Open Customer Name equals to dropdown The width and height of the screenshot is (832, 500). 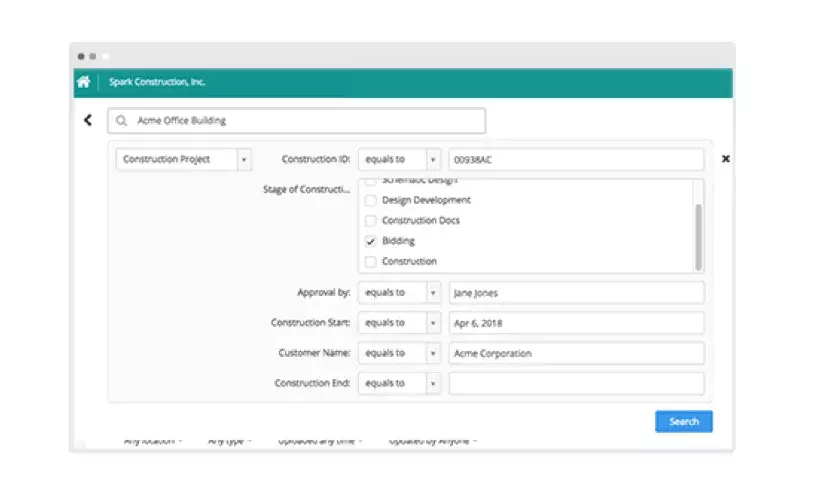400,353
